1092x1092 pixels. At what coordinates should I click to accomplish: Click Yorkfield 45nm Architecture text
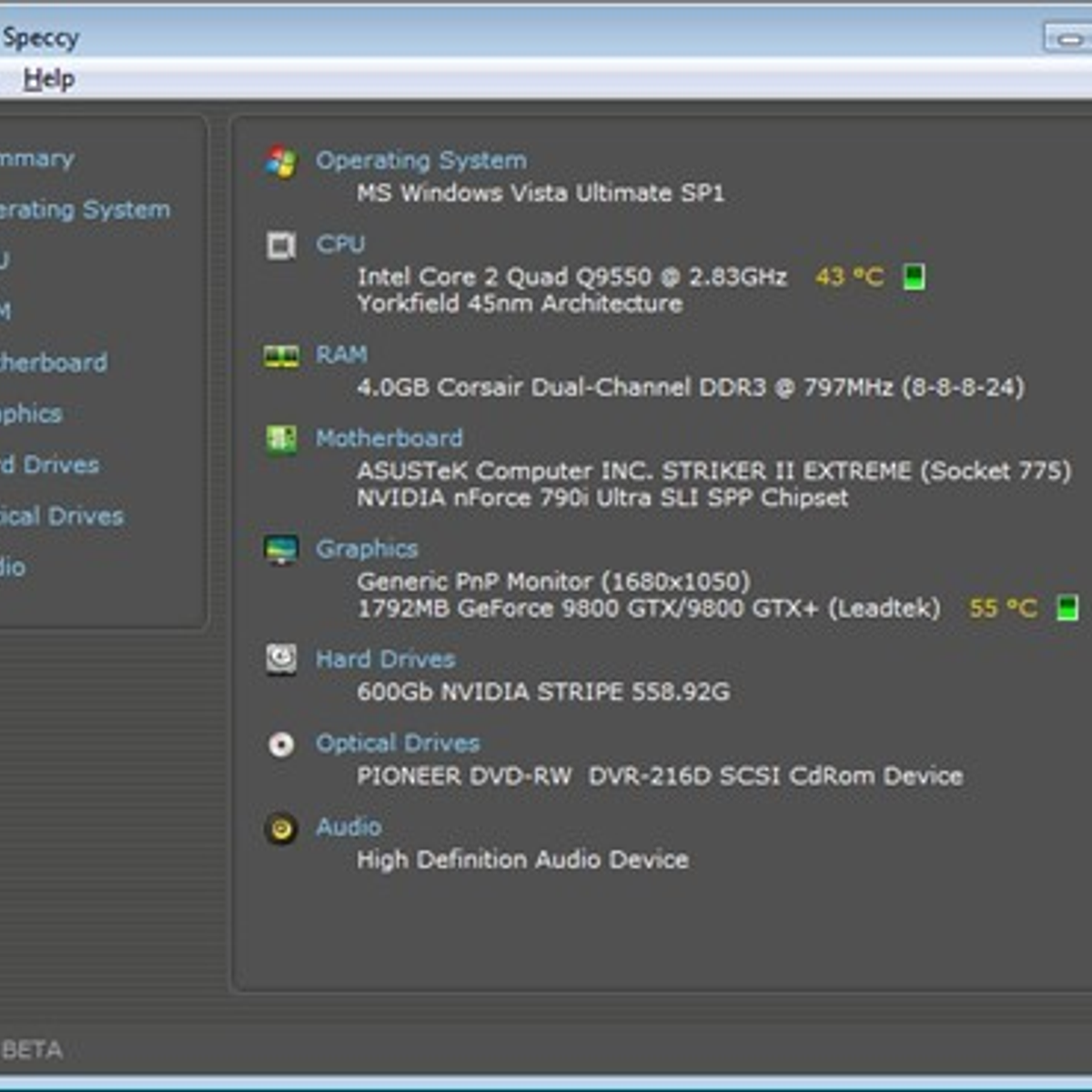click(520, 304)
